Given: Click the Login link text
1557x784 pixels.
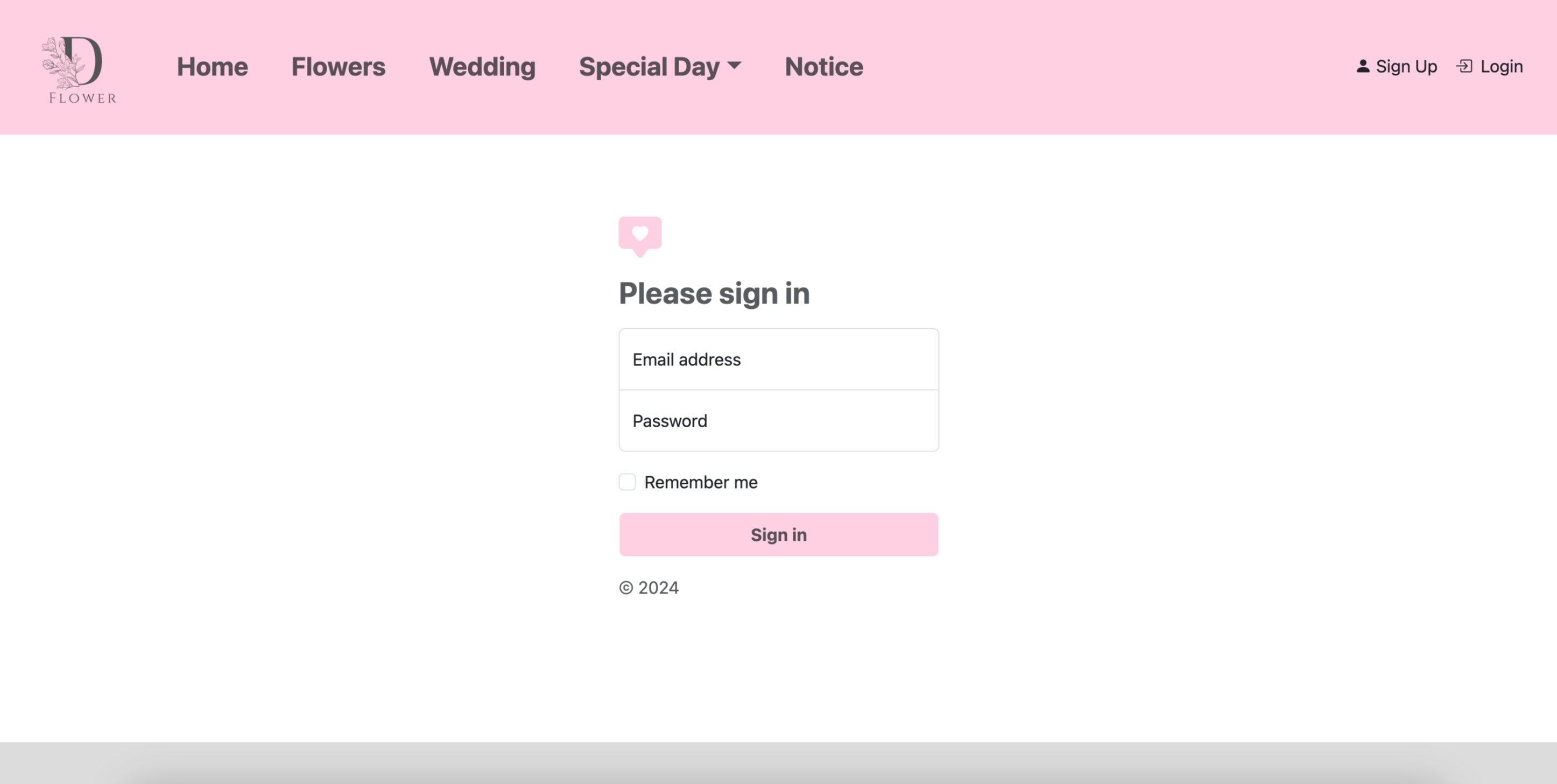Looking at the screenshot, I should click(x=1501, y=67).
